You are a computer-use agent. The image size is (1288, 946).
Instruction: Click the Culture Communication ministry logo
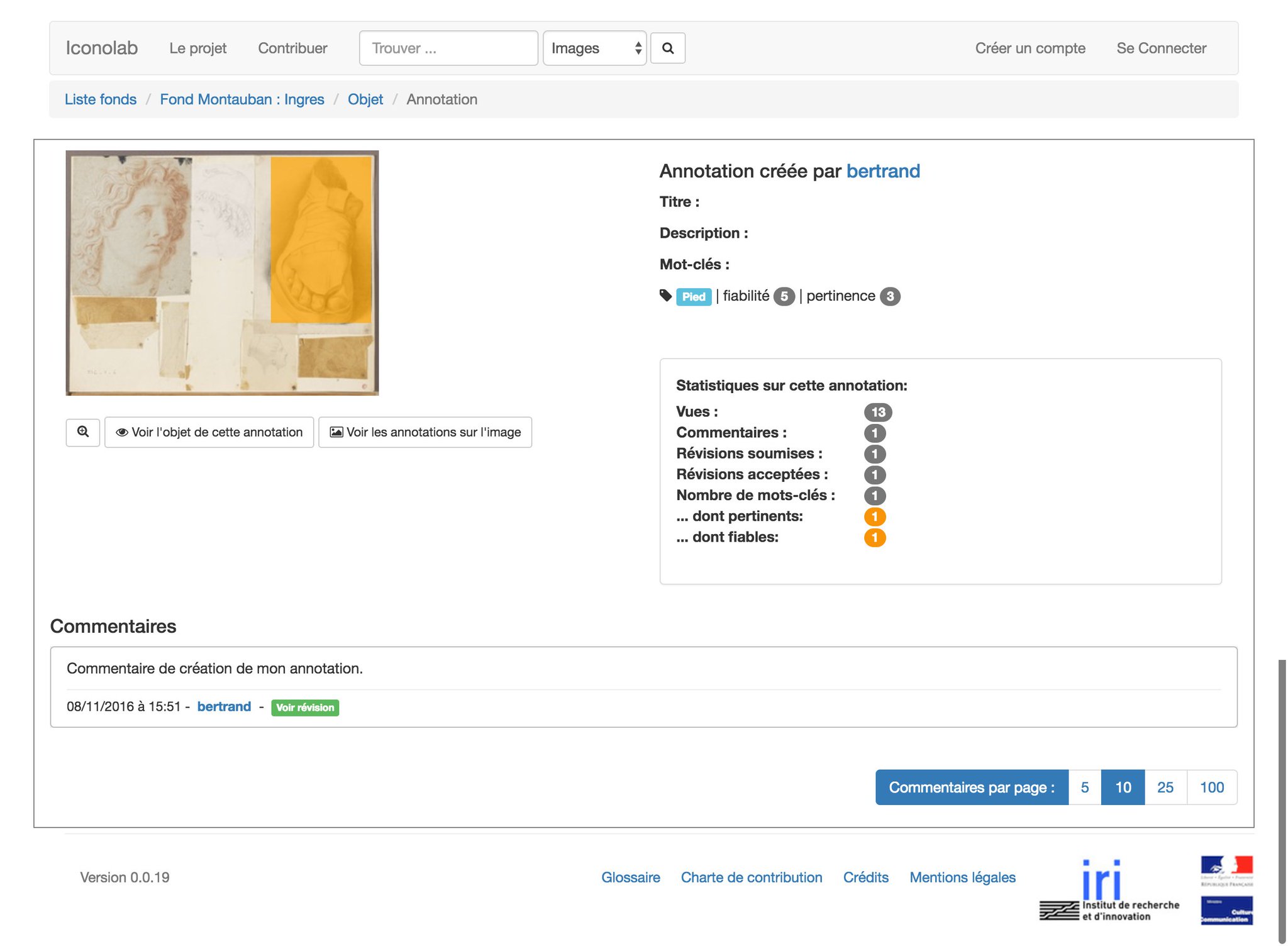coord(1226,910)
